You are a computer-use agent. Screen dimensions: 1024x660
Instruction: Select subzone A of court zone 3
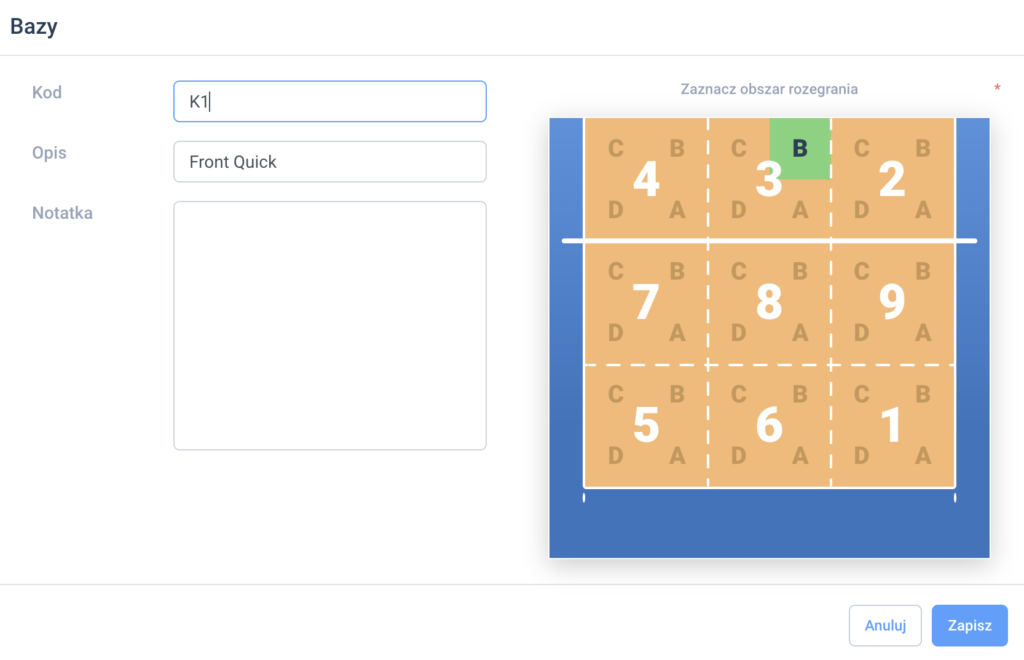click(x=799, y=210)
